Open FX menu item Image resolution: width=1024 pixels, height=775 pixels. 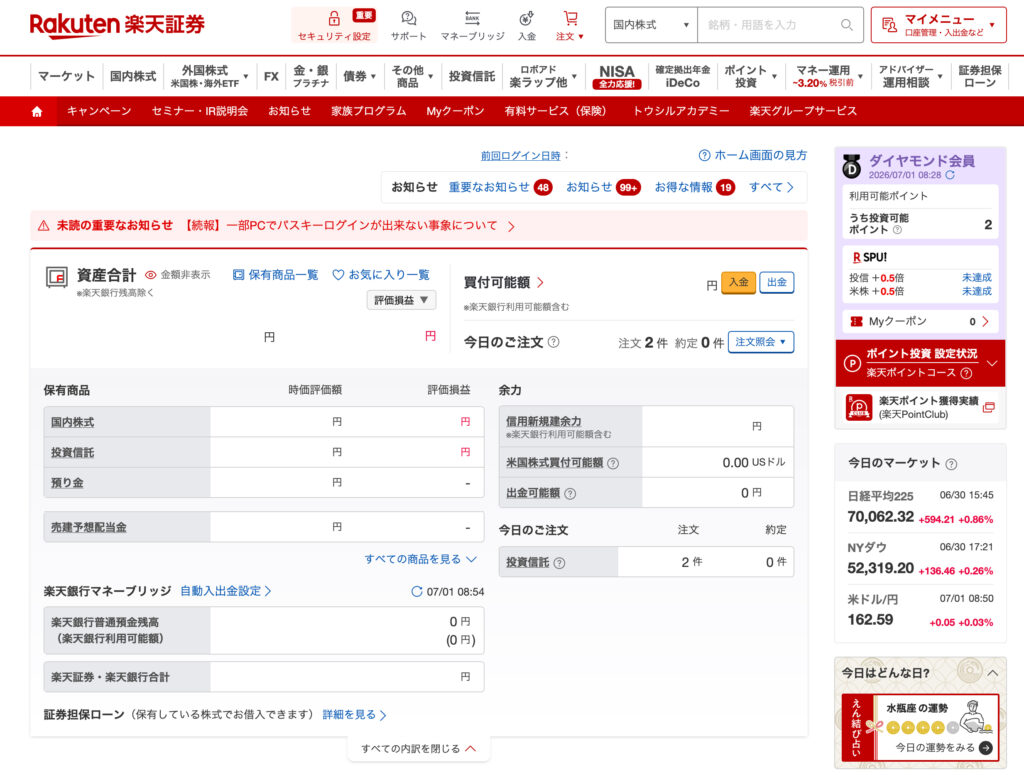tap(271, 76)
